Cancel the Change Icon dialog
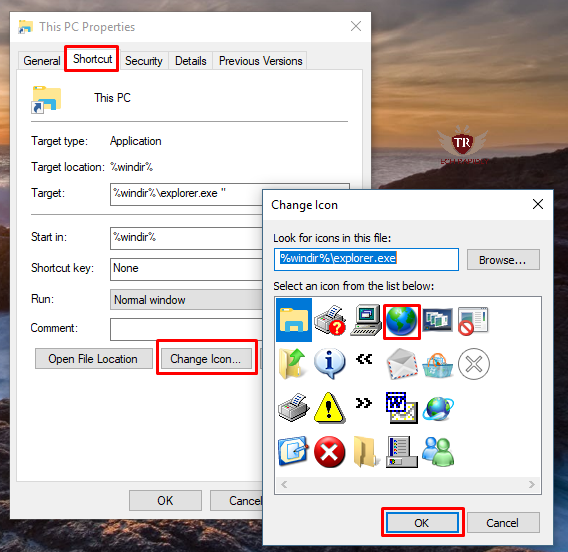The height and width of the screenshot is (552, 568). [503, 523]
